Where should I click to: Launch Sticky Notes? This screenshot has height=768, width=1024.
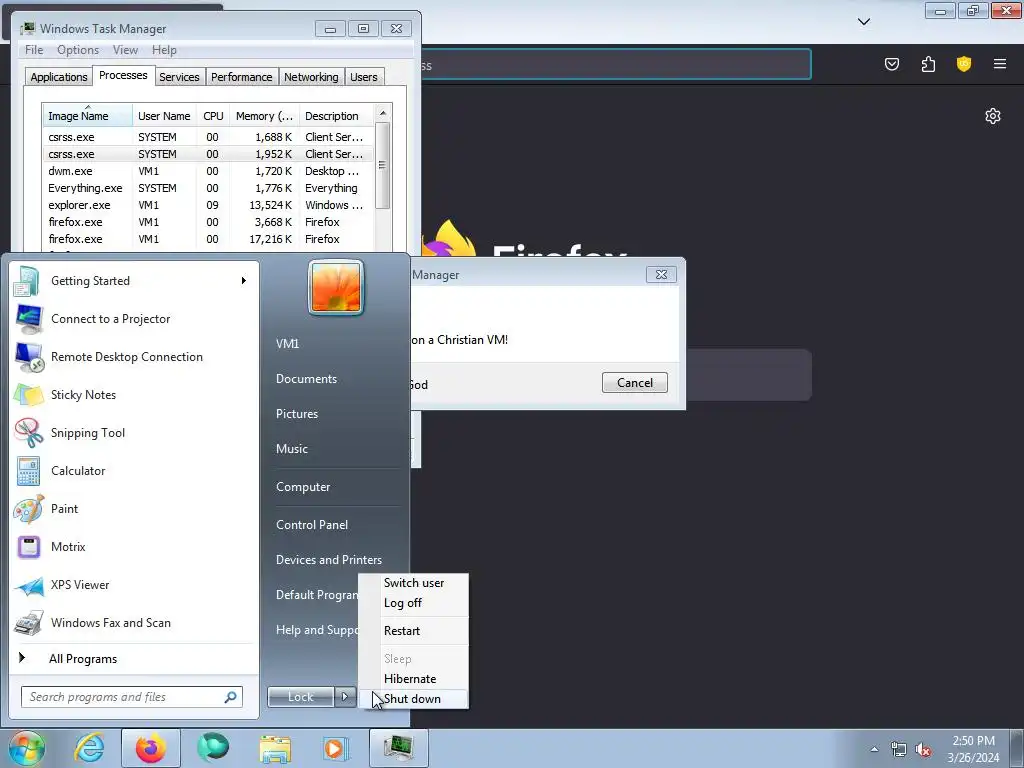click(134, 394)
